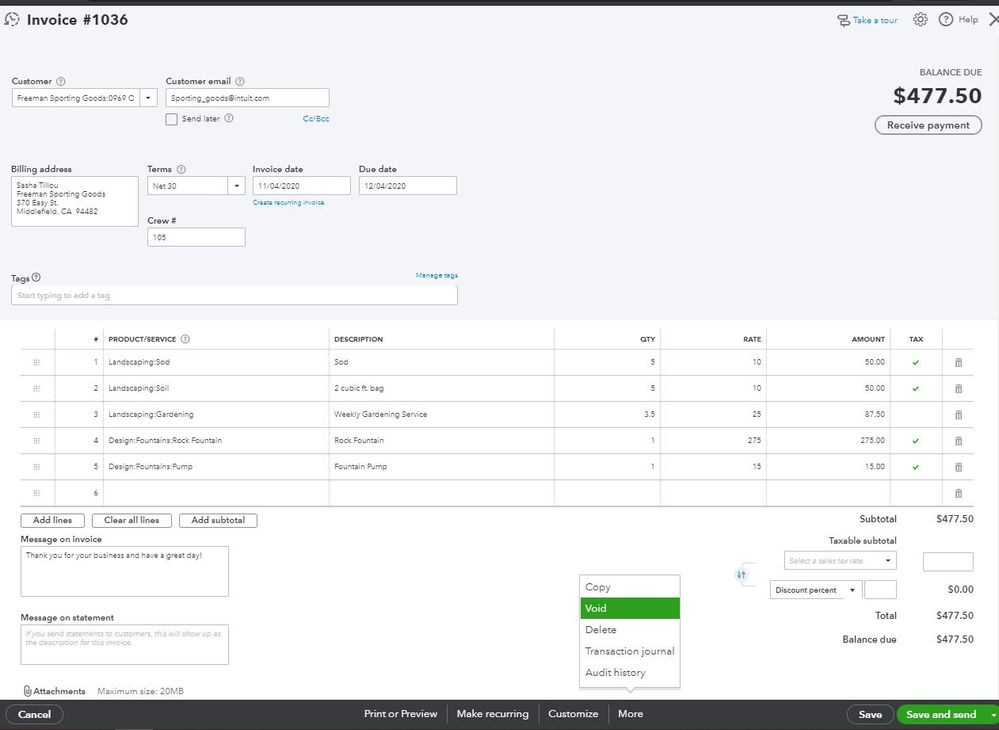Click the drag handle of the Rock Fountain row
The height and width of the screenshot is (730, 999).
click(x=36, y=441)
